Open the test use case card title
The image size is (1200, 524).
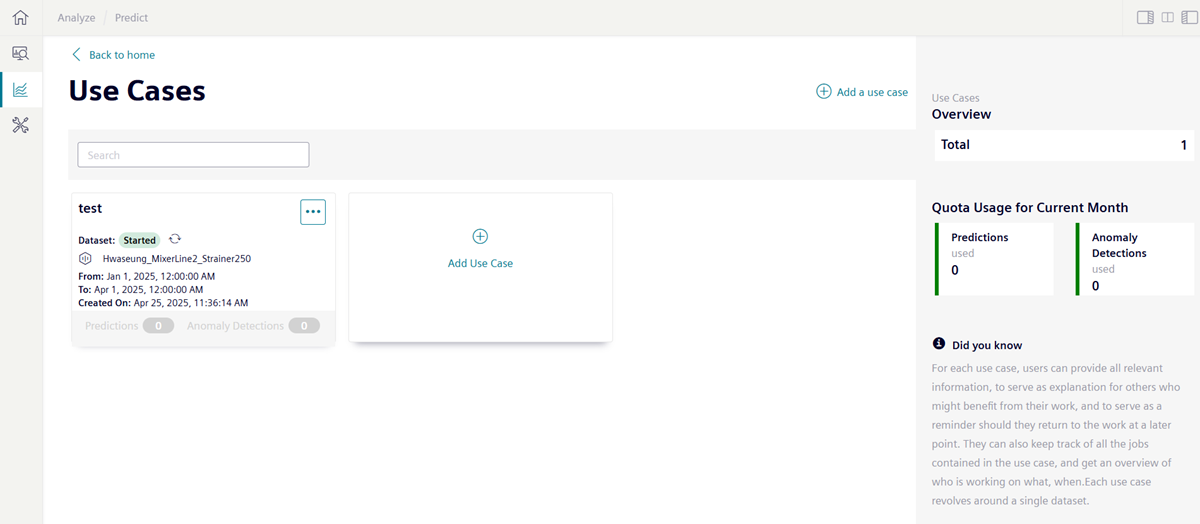click(x=90, y=209)
